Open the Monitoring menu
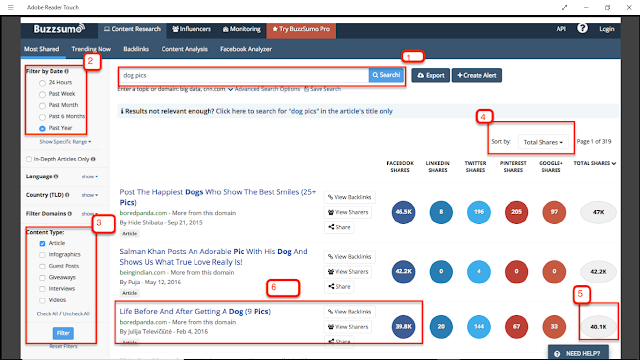Viewport: 640px width, 360px height. point(242,29)
